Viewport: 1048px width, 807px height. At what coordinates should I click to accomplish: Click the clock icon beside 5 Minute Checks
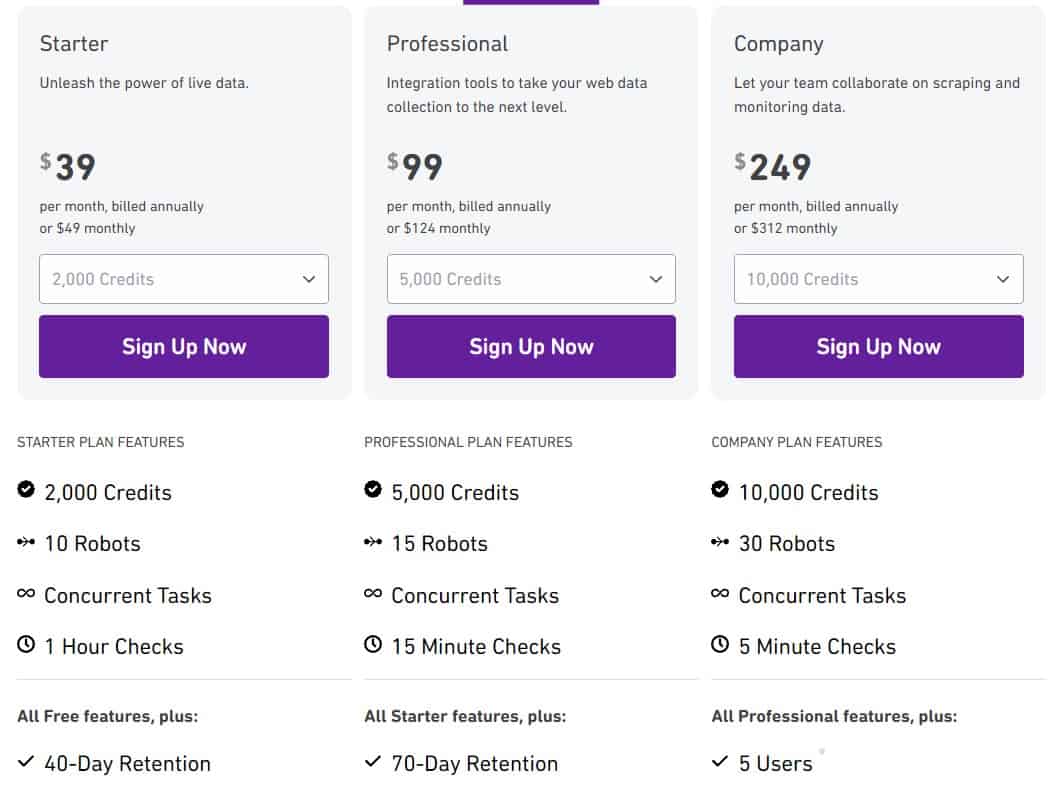(x=718, y=646)
